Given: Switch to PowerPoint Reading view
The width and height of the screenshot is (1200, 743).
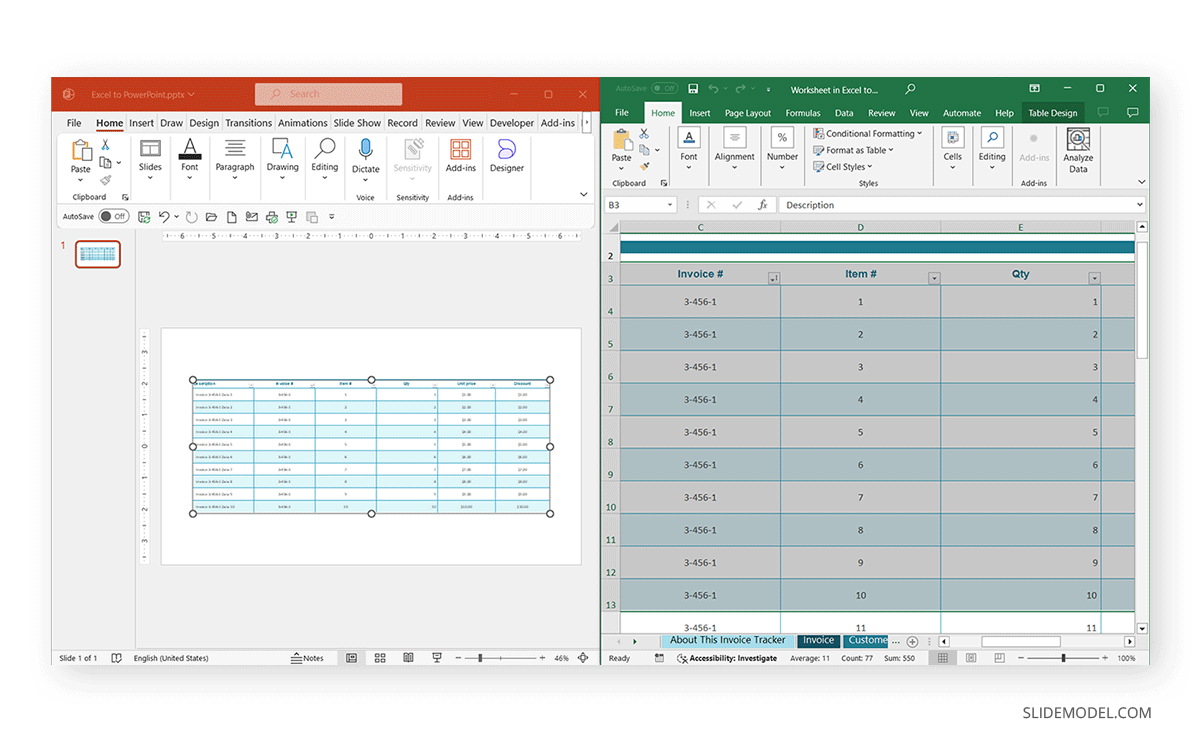Looking at the screenshot, I should coord(408,658).
